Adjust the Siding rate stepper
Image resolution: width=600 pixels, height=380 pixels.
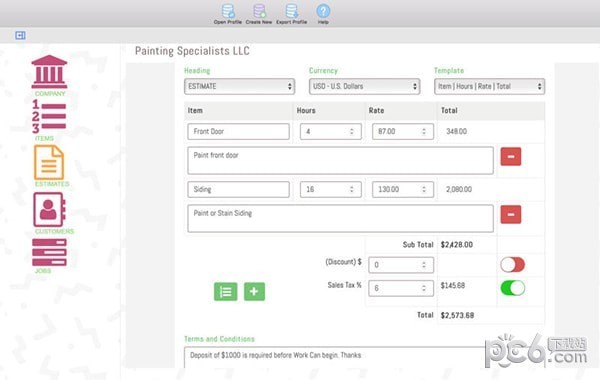(x=424, y=189)
